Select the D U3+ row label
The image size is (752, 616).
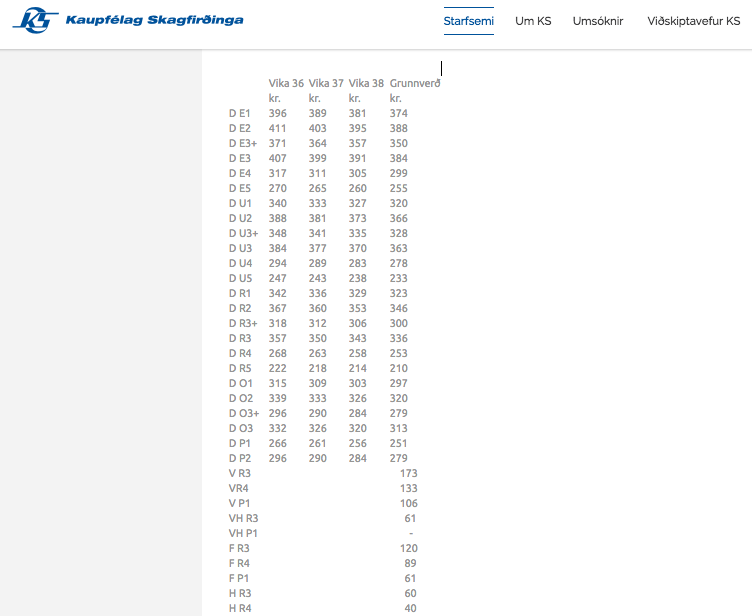click(244, 233)
